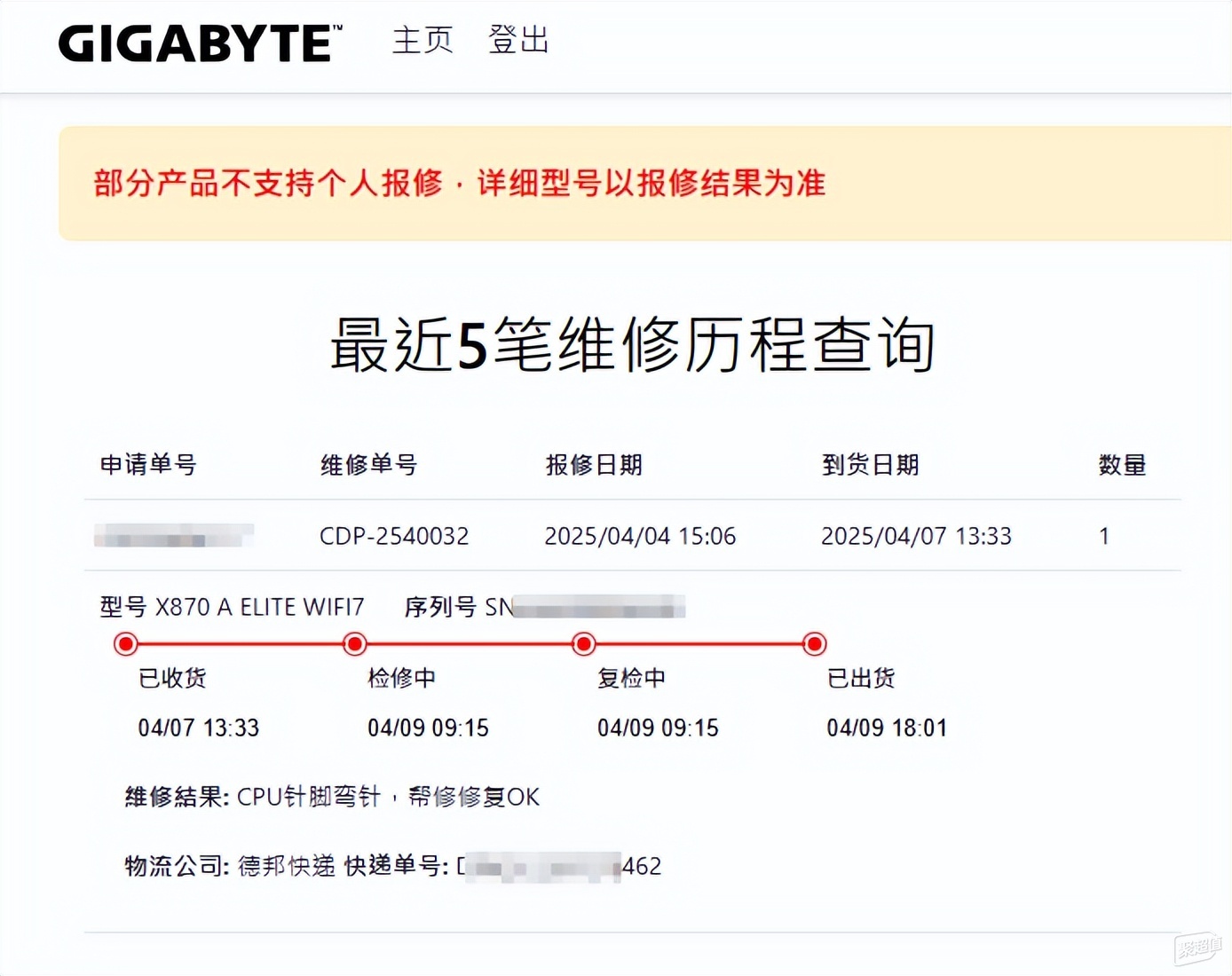Click the 申请单号 column header
Screen dimensions: 1232x976
(x=148, y=464)
